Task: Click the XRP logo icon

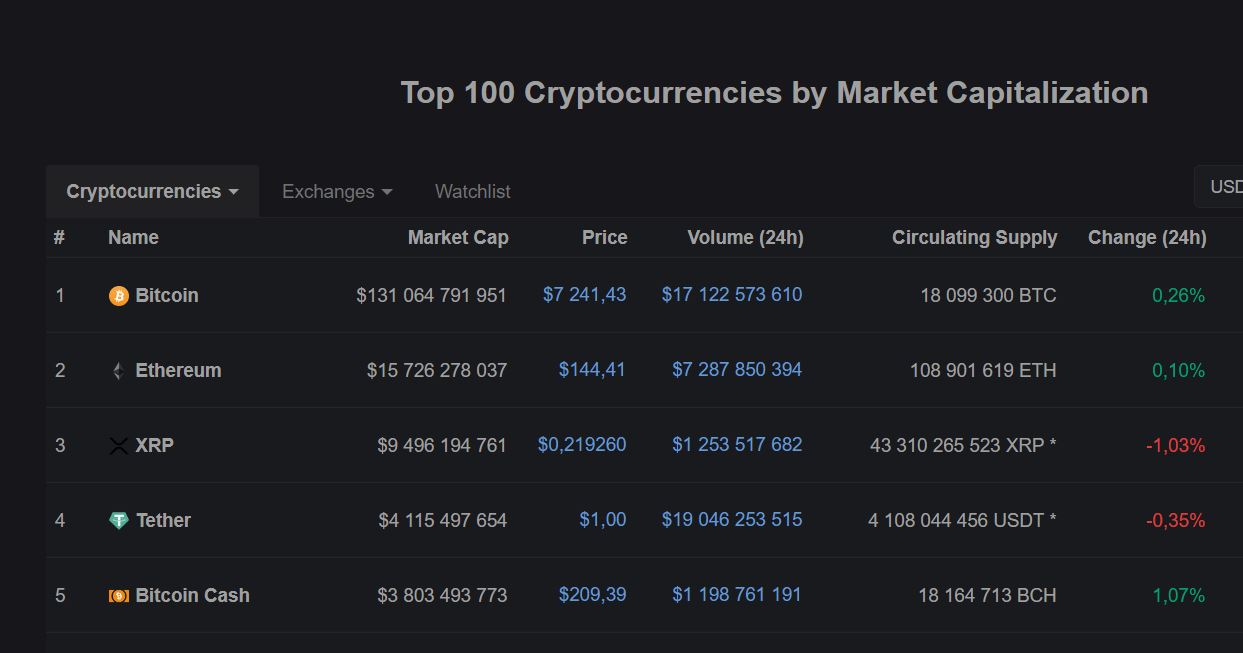Action: [119, 446]
